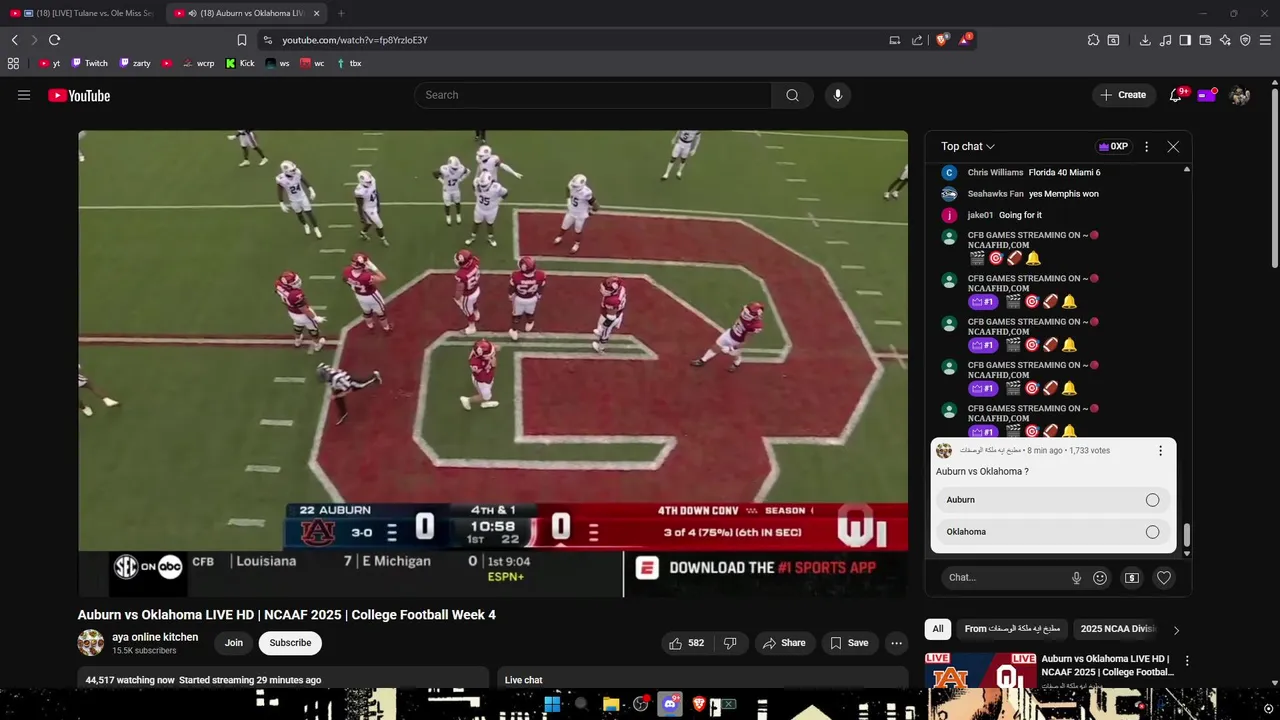Viewport: 1280px width, 720px height.
Task: Go back in browser history
Action: 14,40
